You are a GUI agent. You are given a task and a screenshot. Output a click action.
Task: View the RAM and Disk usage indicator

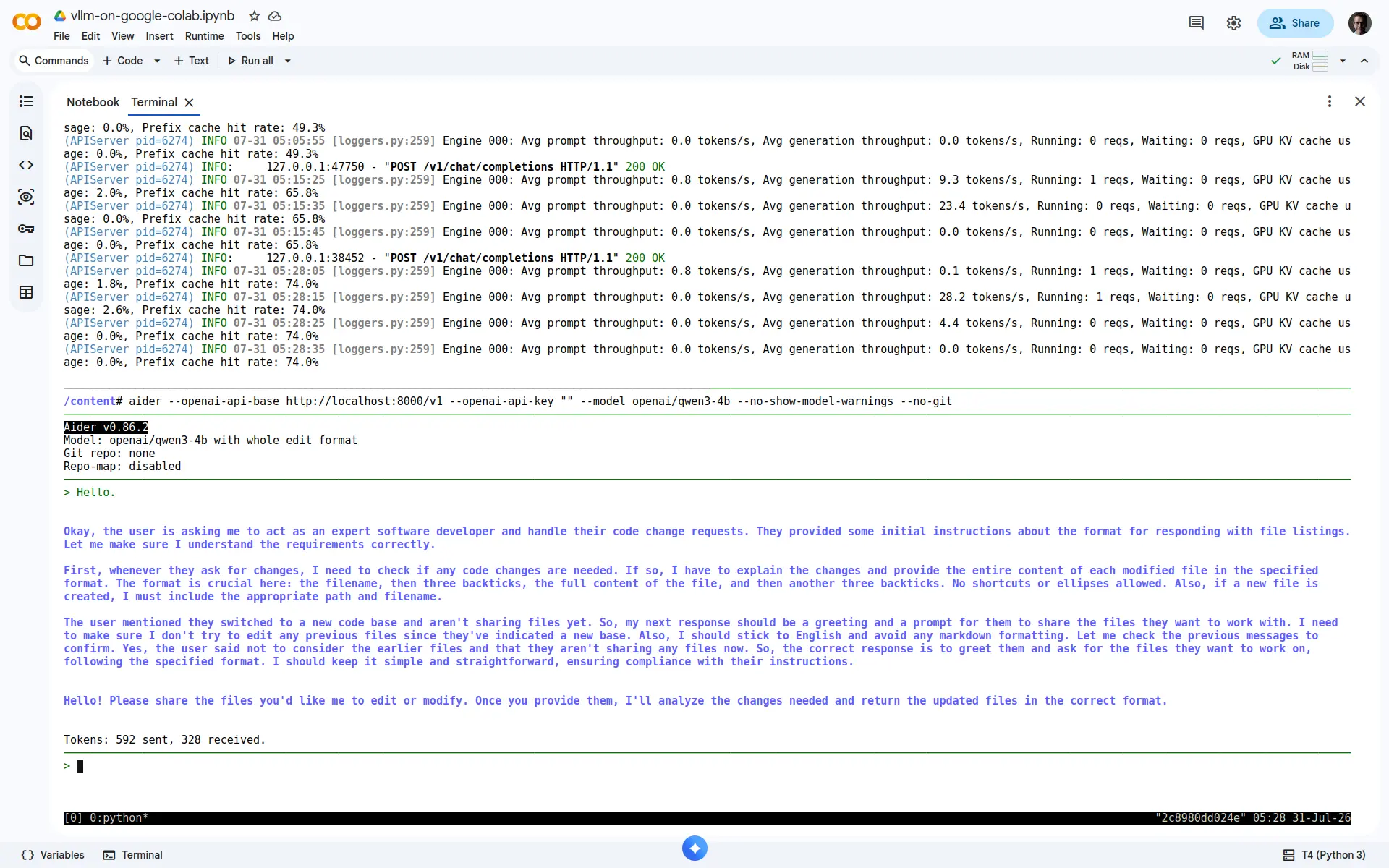[1310, 61]
